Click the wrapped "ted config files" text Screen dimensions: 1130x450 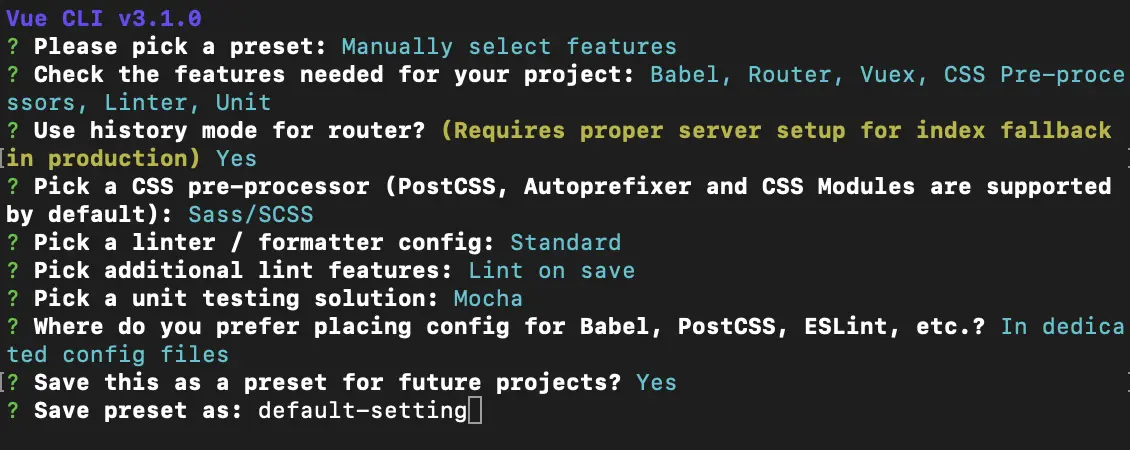pyautogui.click(x=117, y=354)
